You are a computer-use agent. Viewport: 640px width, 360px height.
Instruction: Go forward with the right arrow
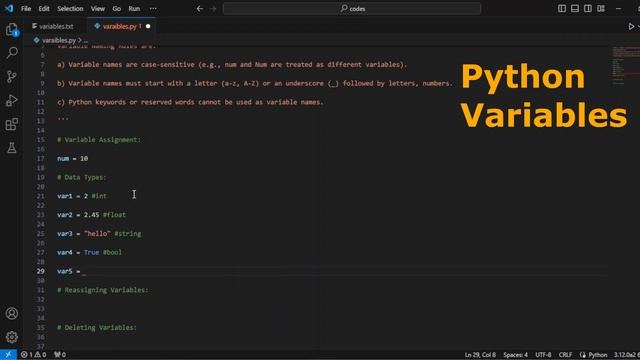[x=213, y=9]
